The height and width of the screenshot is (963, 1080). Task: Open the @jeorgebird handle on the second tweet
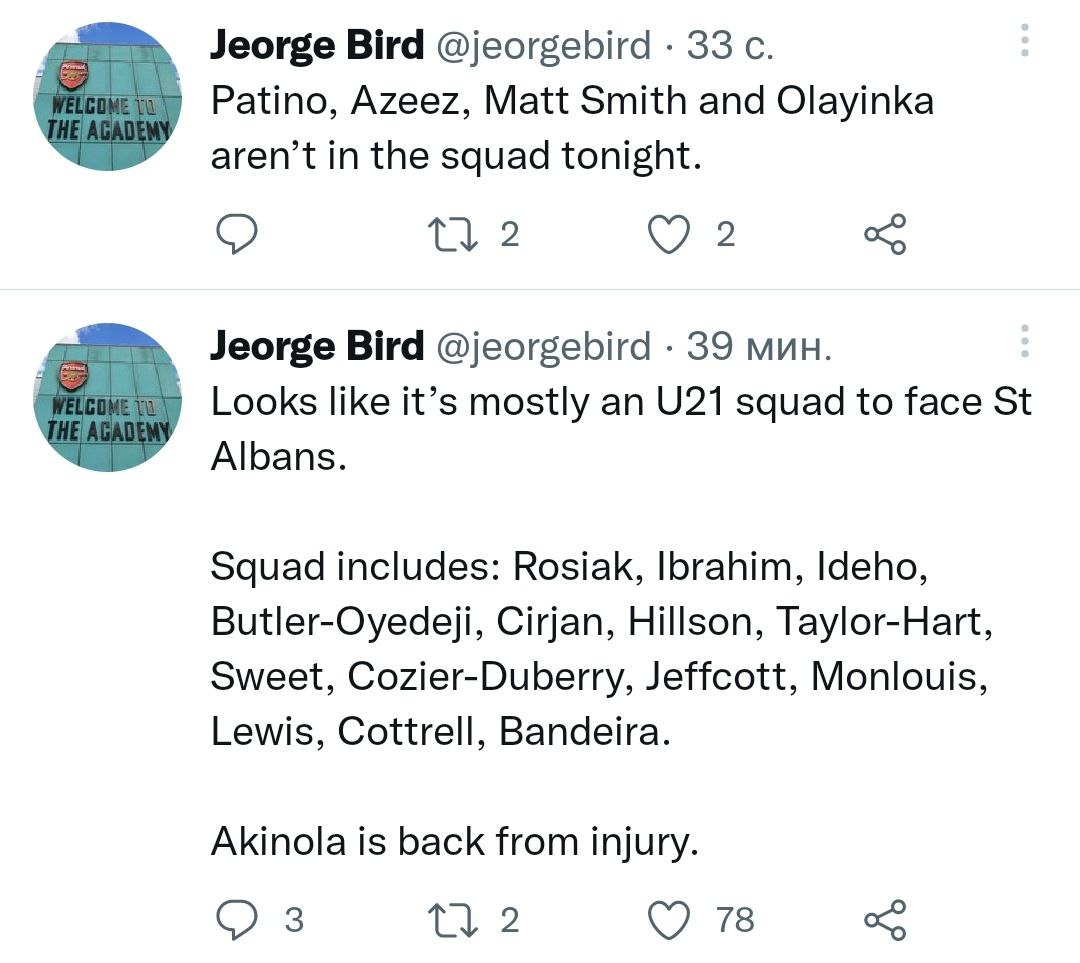coord(539,347)
